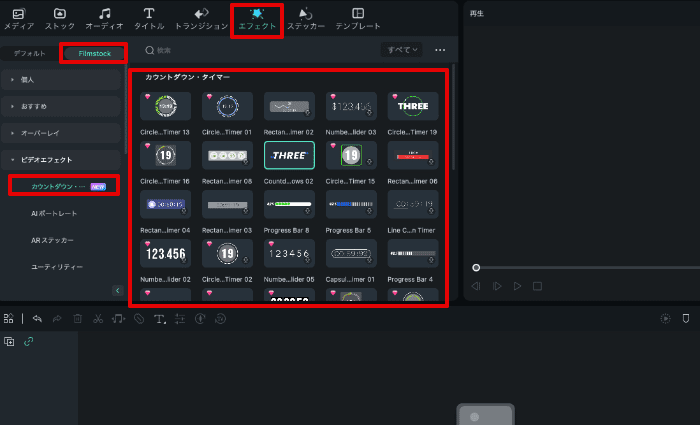This screenshot has width=700, height=425.
Task: Open the すべて filter dropdown
Action: [x=402, y=50]
